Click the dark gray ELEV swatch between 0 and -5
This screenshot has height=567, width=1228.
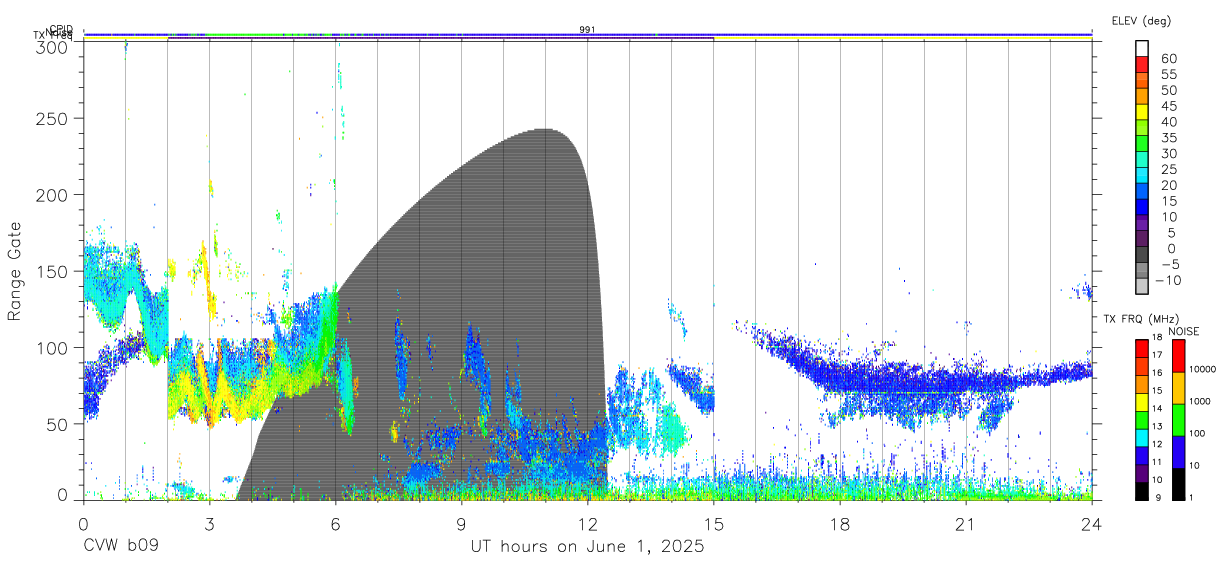pyautogui.click(x=1142, y=256)
